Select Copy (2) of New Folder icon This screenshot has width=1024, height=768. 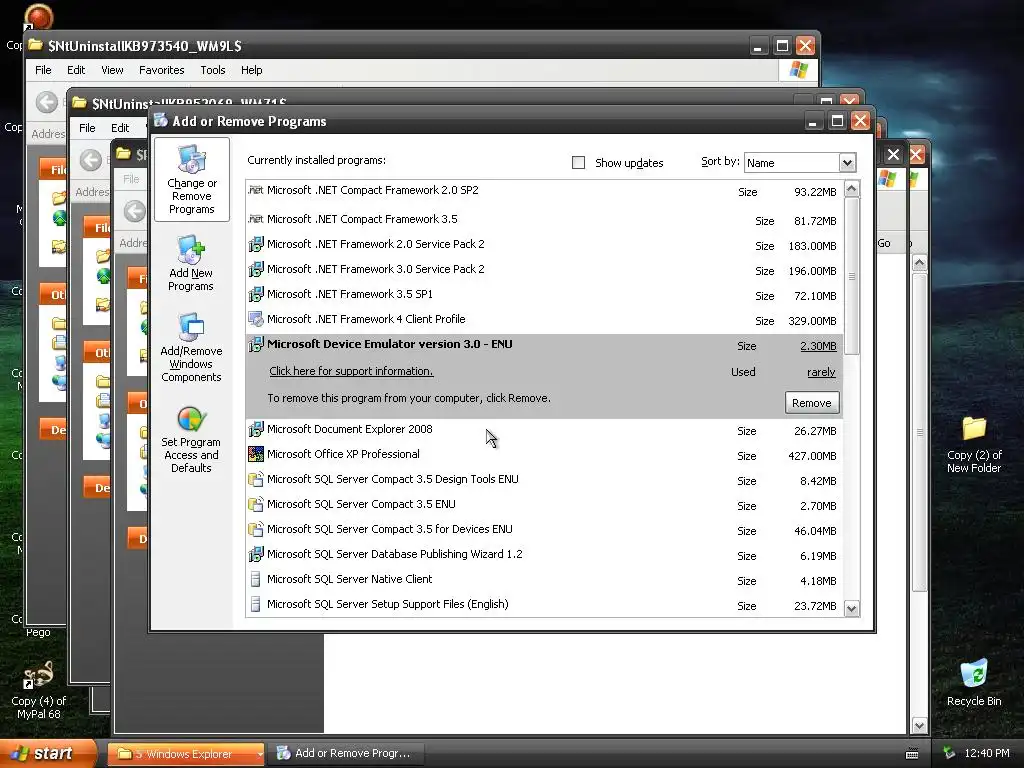click(974, 445)
